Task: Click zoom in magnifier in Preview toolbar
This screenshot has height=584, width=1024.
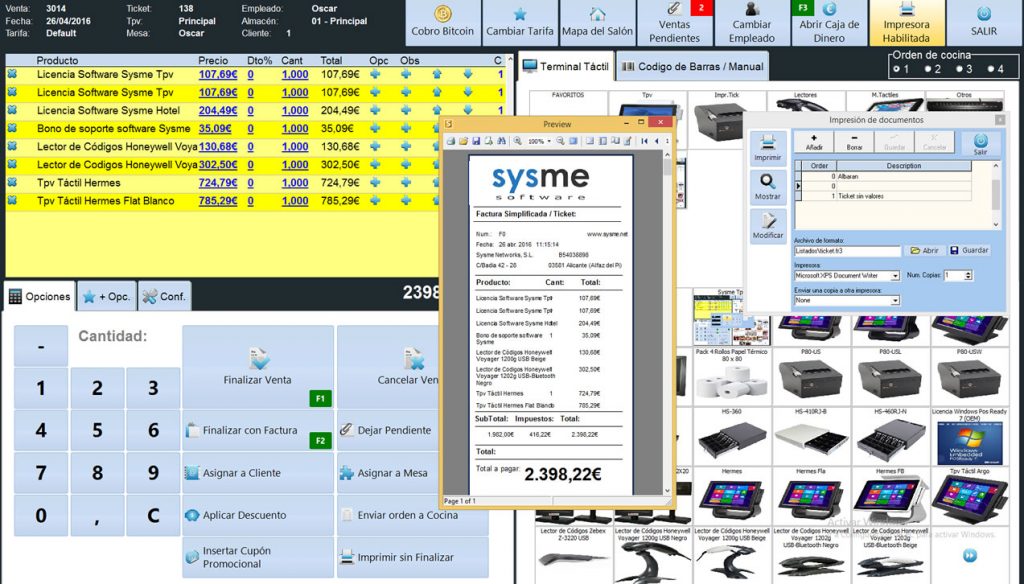Action: (517, 141)
